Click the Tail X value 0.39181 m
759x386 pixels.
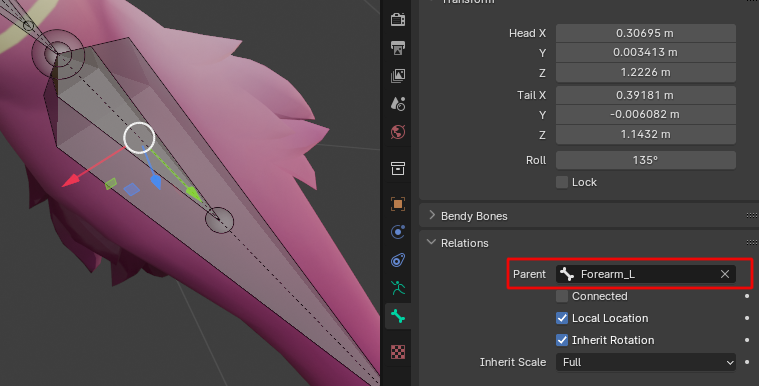pyautogui.click(x=646, y=95)
